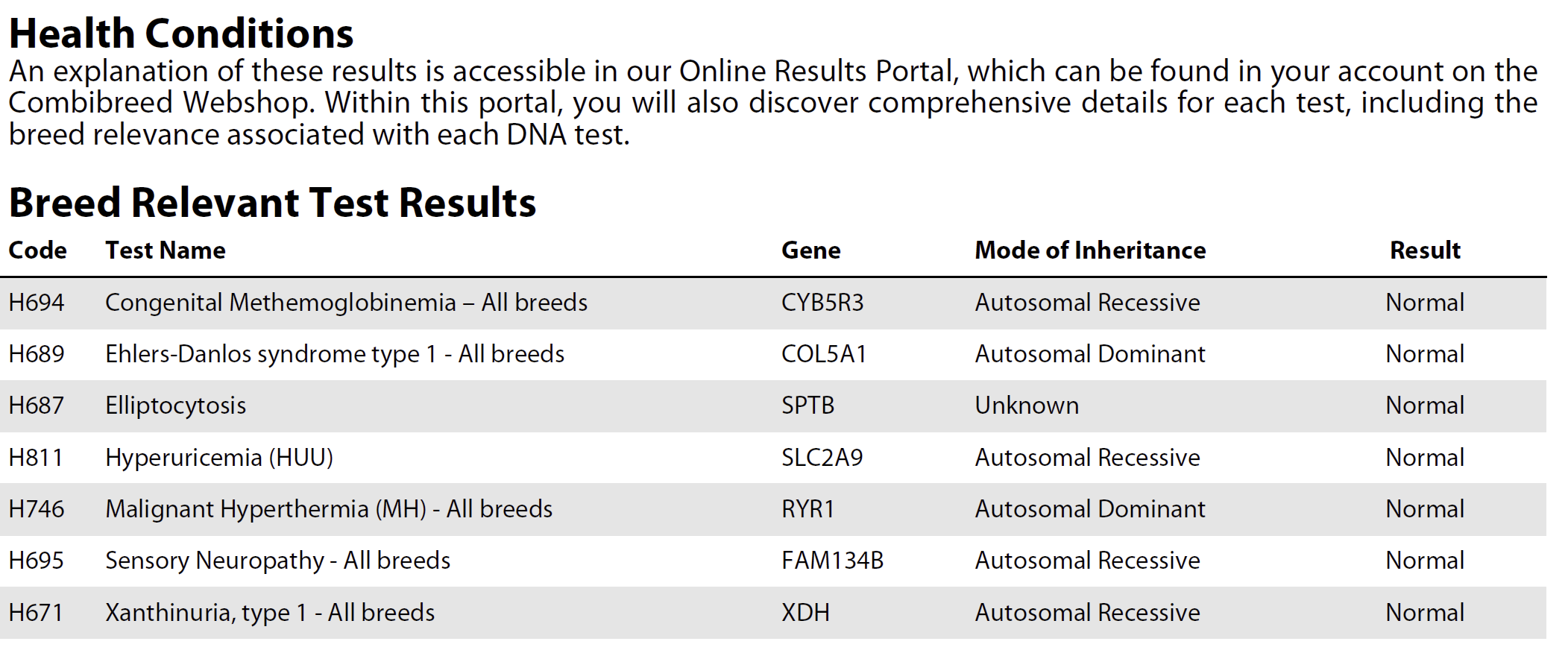The width and height of the screenshot is (1568, 653).
Task: Click the H671 Xanthinuria code cell
Action: point(36,613)
